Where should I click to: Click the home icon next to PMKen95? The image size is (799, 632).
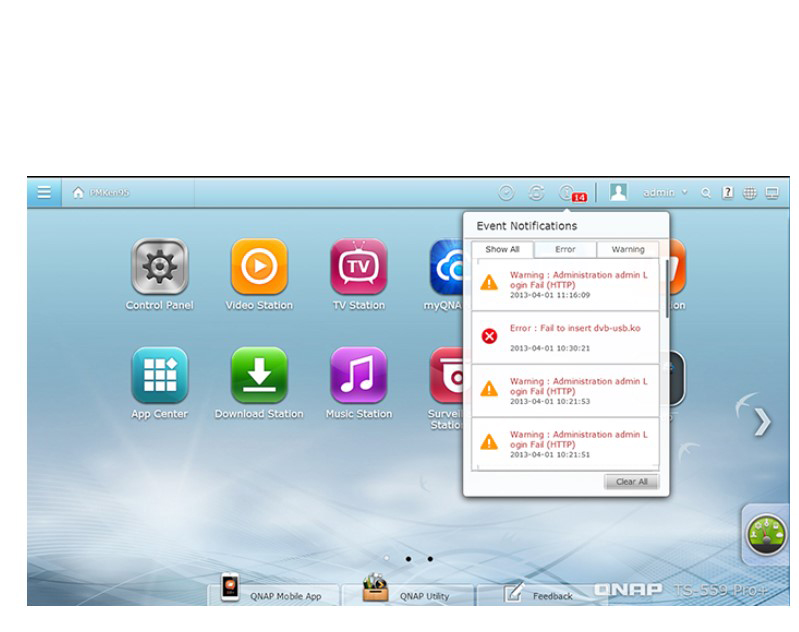tap(78, 193)
